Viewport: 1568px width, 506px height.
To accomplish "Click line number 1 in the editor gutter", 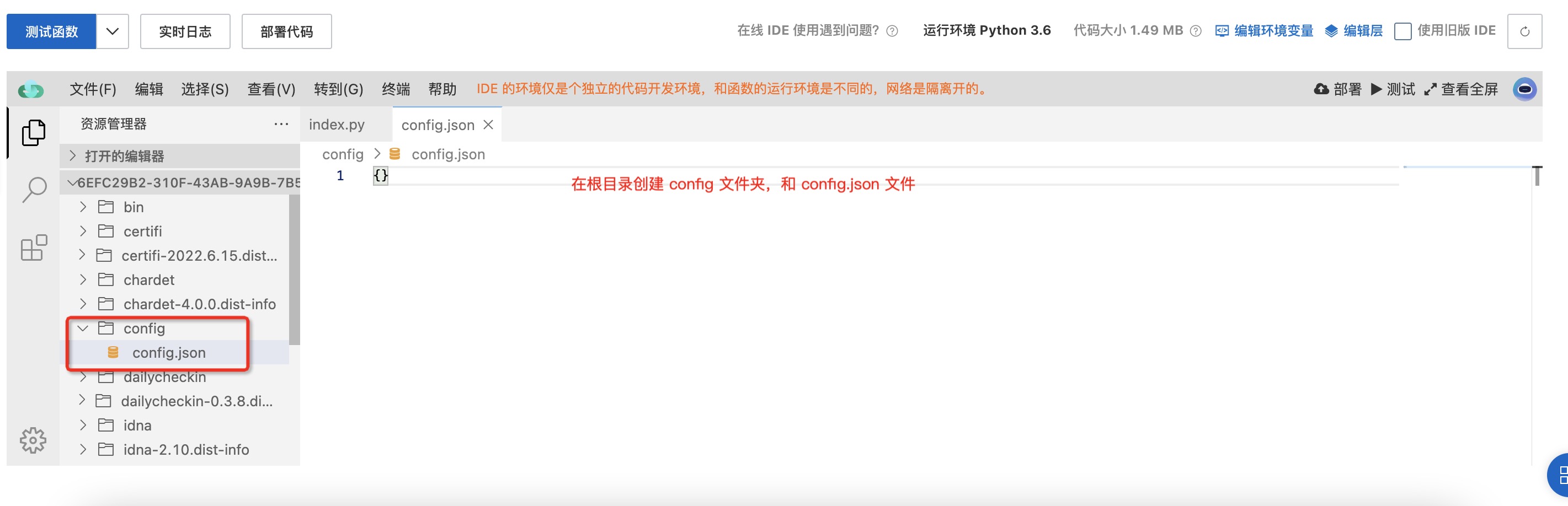I will click(340, 176).
